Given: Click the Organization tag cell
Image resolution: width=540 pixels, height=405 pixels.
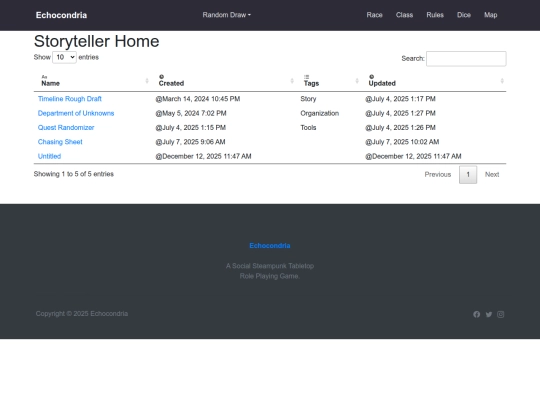Looking at the screenshot, I should click(320, 113).
